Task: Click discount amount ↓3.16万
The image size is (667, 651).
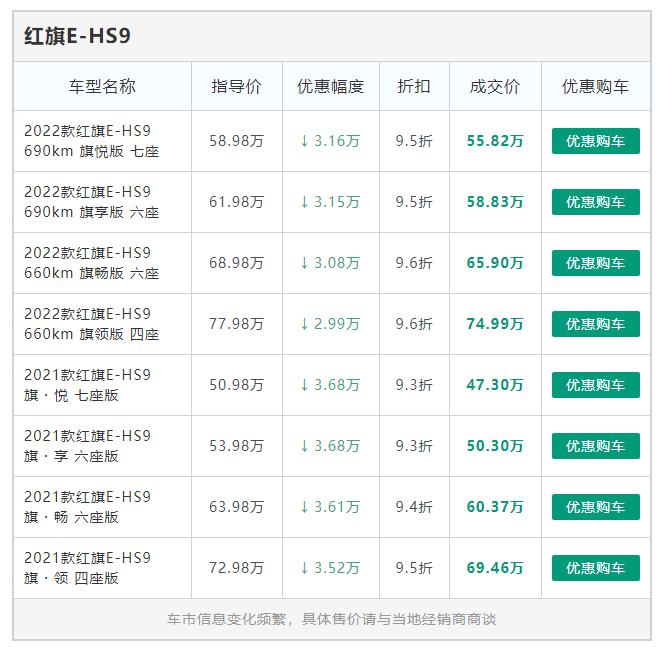Action: tap(331, 141)
